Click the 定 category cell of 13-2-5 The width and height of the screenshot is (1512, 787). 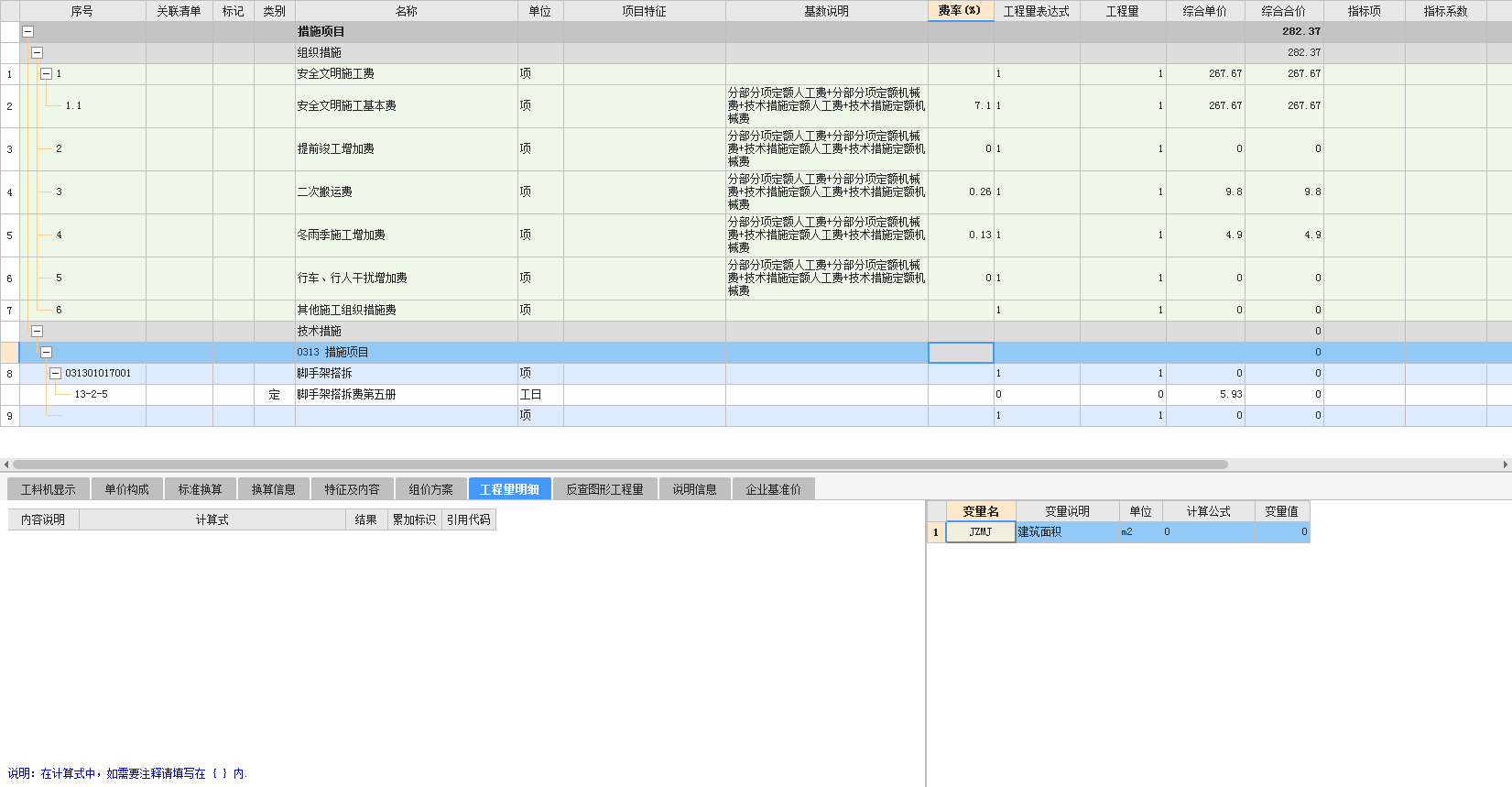(x=274, y=395)
